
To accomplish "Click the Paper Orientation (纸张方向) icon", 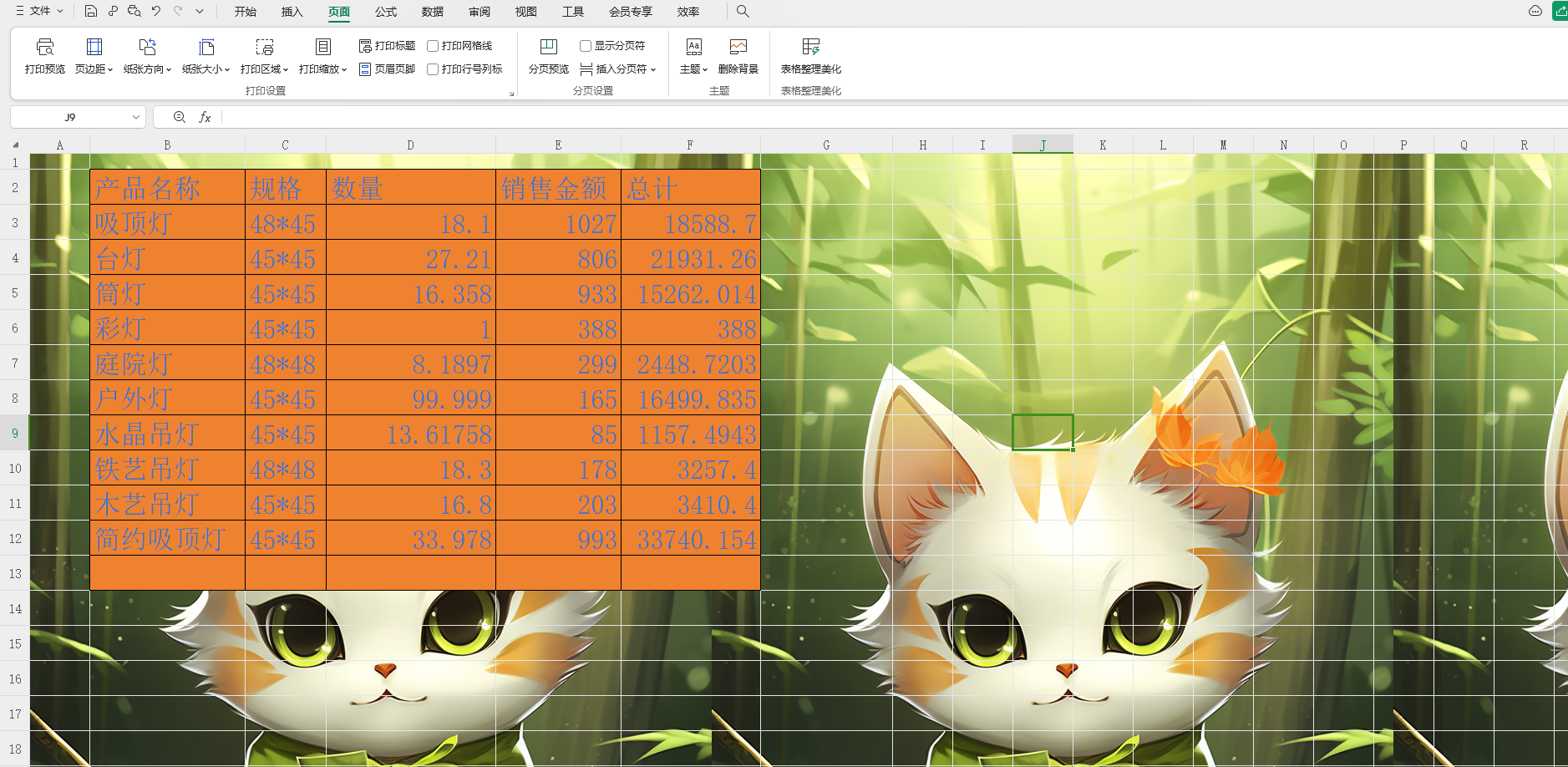I will pyautogui.click(x=147, y=47).
